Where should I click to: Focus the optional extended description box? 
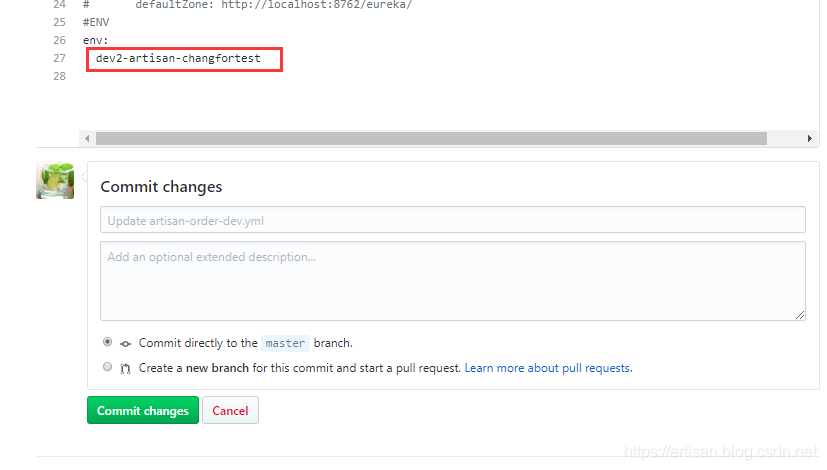[453, 281]
